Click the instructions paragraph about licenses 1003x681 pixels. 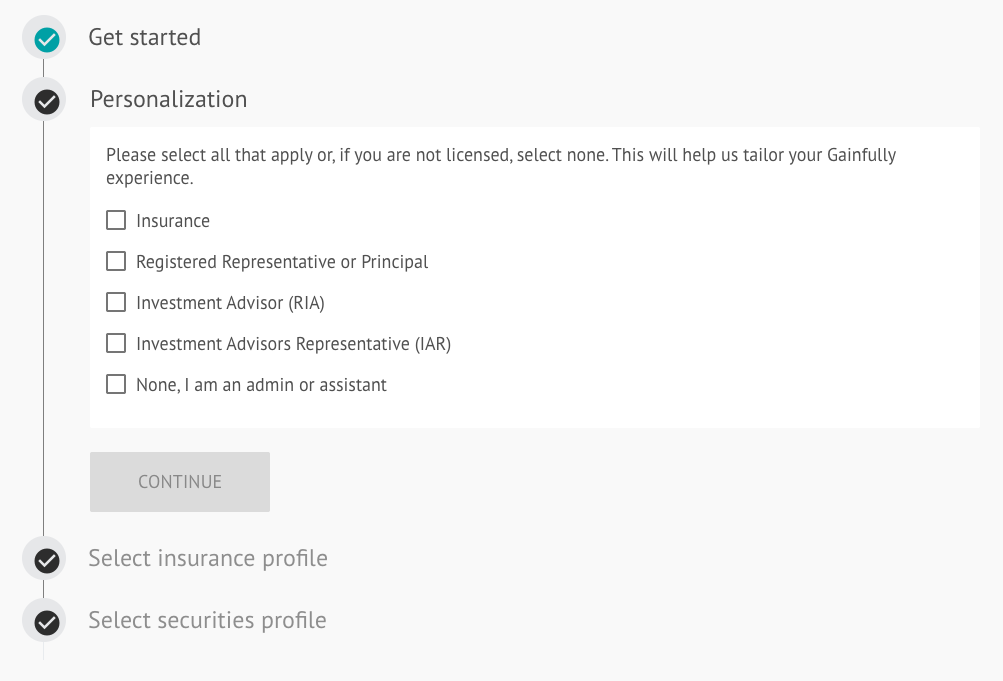pyautogui.click(x=501, y=166)
